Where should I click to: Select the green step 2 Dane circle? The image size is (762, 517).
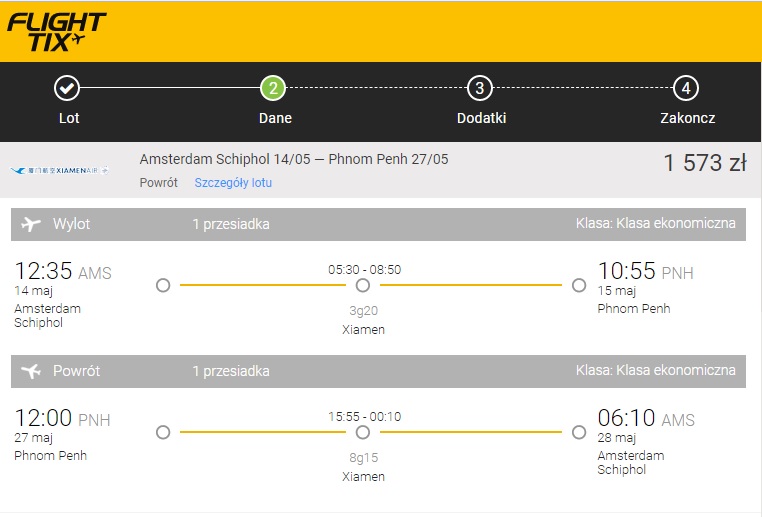[273, 88]
